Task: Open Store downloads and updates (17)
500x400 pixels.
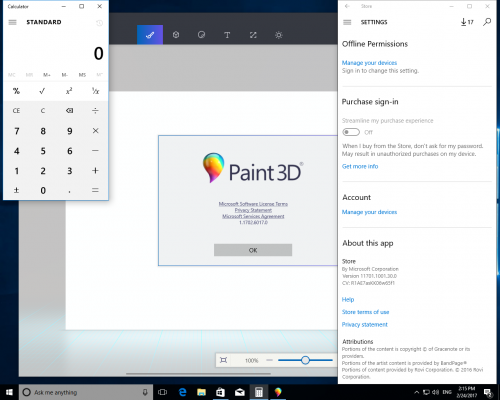Action: [x=467, y=22]
